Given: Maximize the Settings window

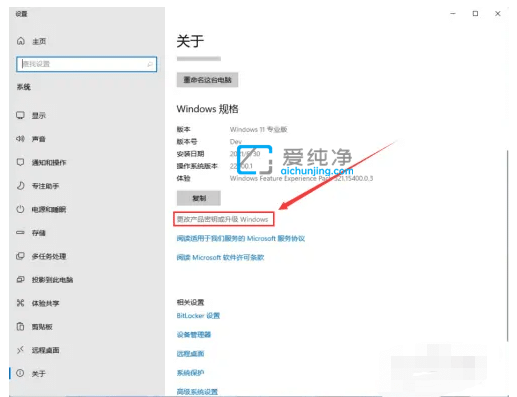Looking at the screenshot, I should [475, 13].
